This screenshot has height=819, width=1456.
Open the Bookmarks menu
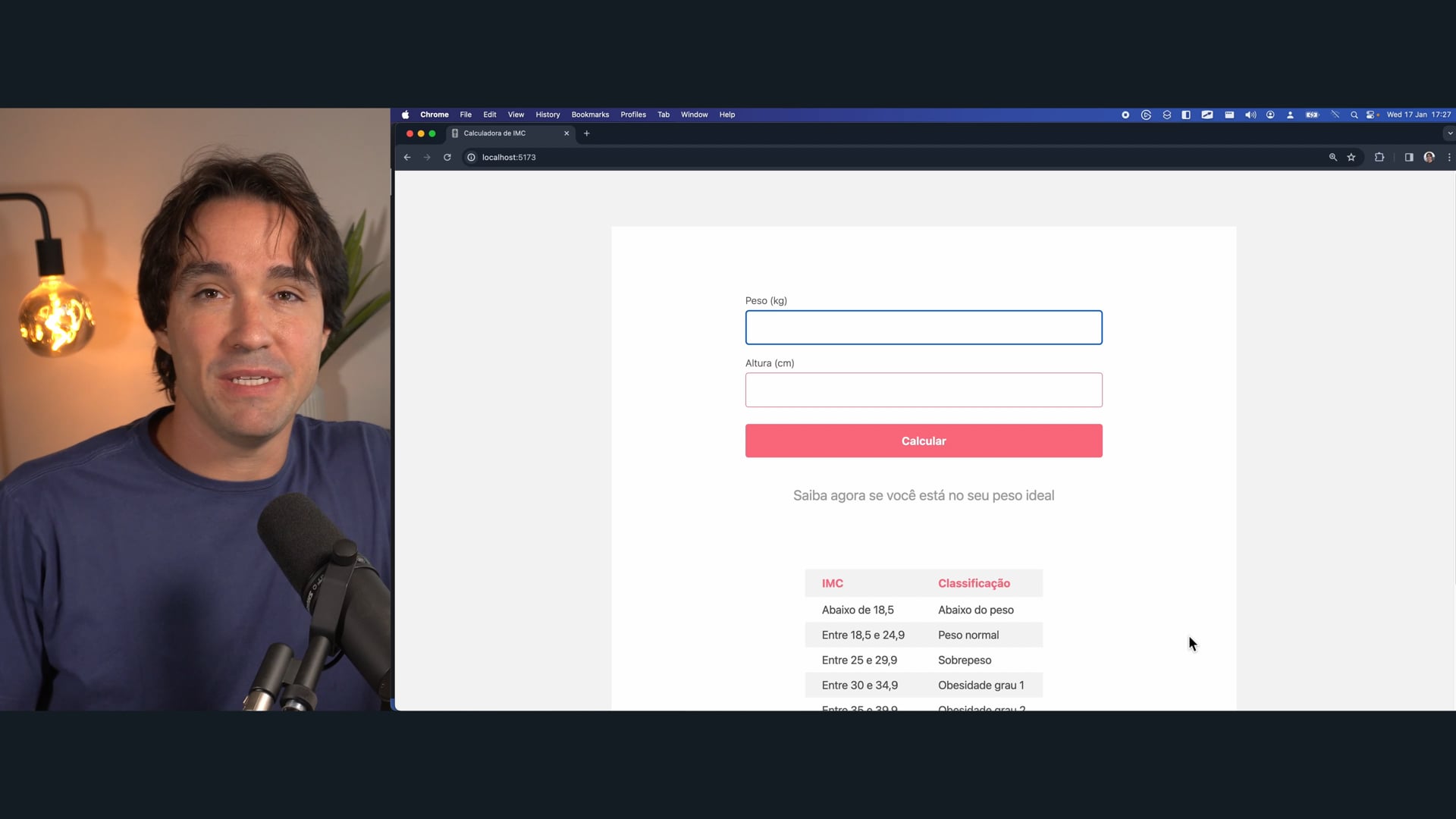point(590,115)
